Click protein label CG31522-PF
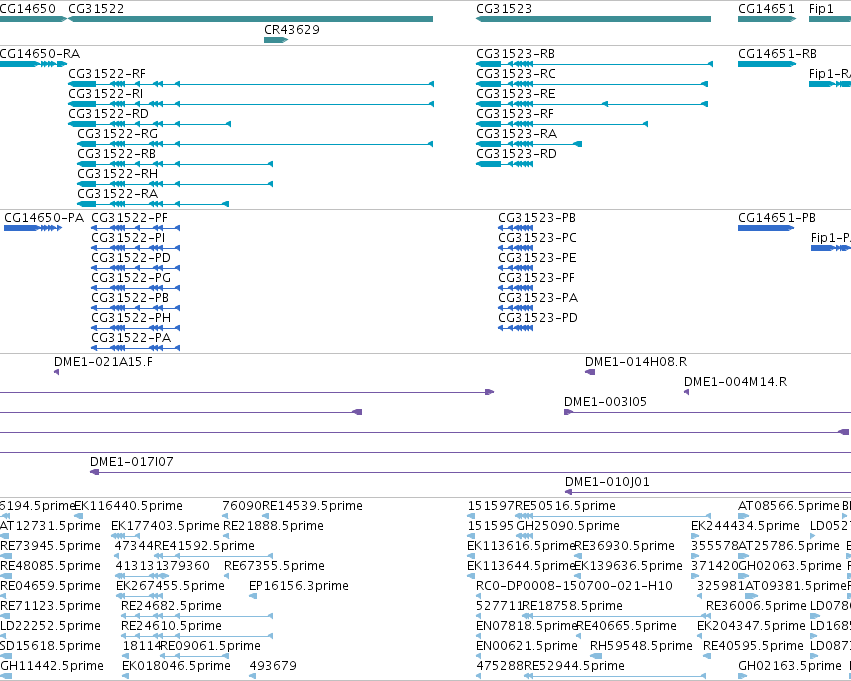 (130, 218)
